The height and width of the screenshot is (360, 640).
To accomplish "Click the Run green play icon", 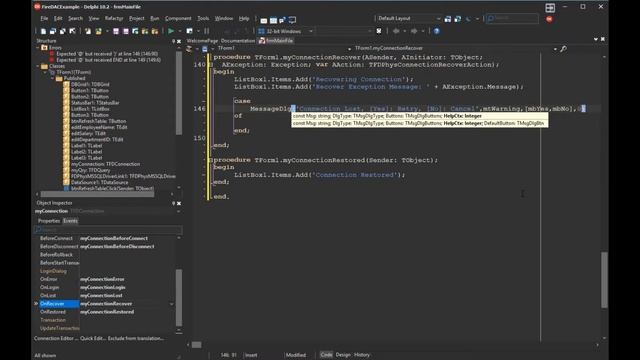I will pos(171,31).
